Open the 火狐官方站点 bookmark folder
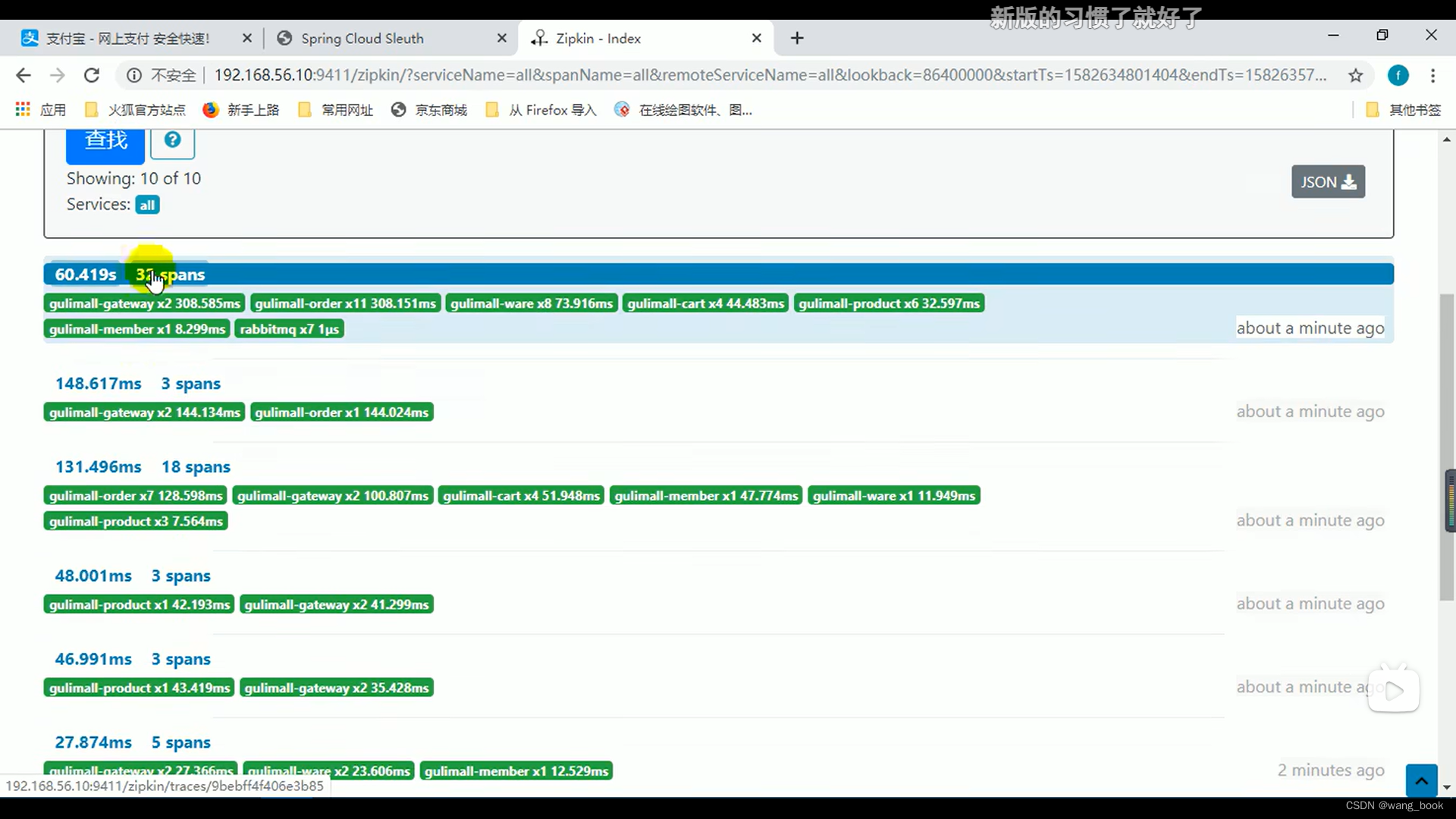 click(135, 110)
